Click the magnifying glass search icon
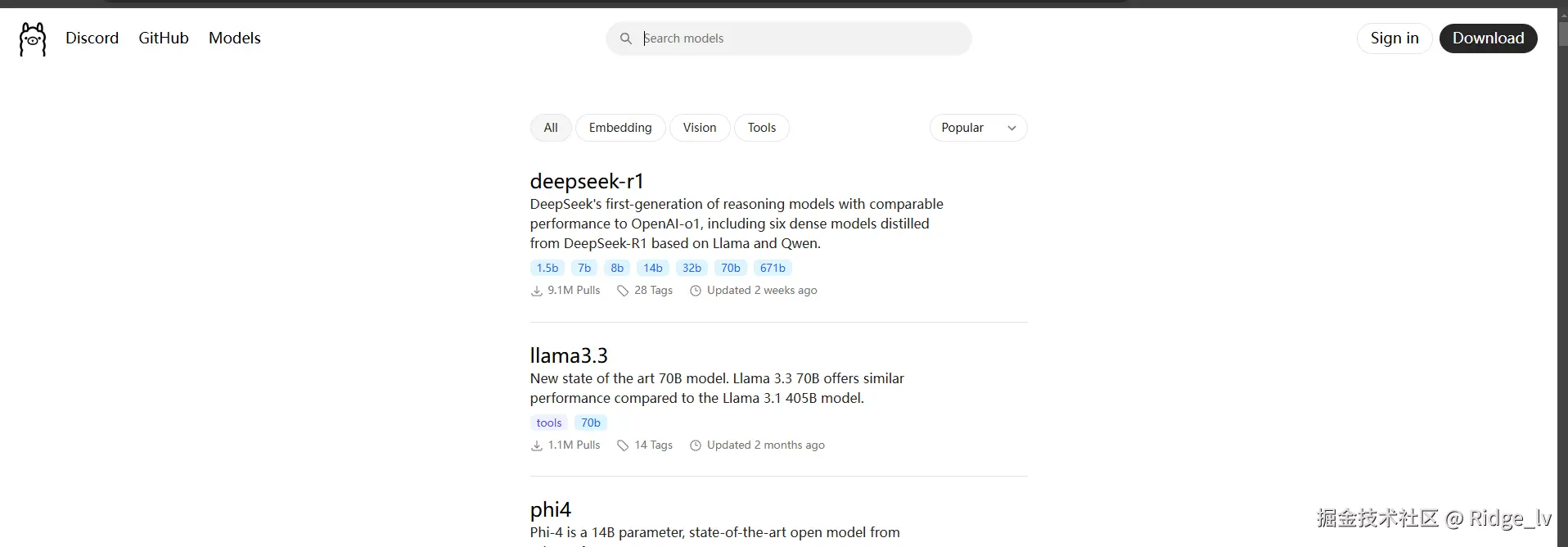 tap(626, 38)
